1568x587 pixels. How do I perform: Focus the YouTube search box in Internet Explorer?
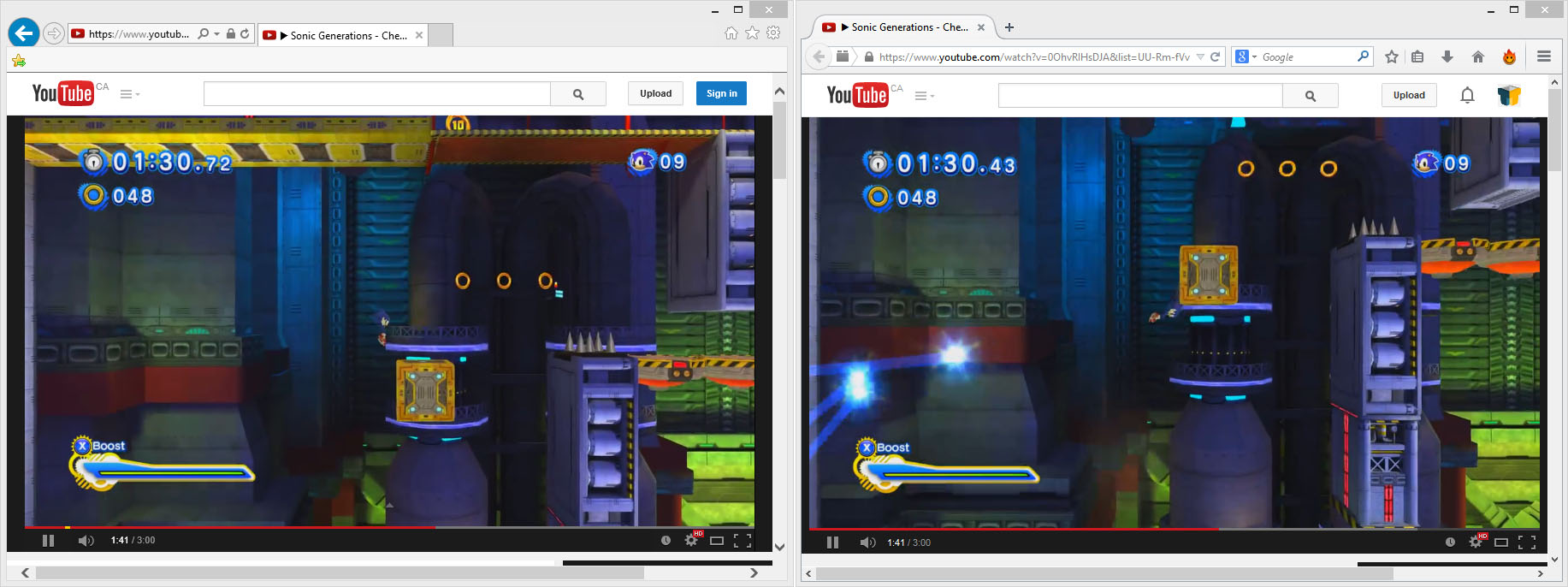point(377,94)
